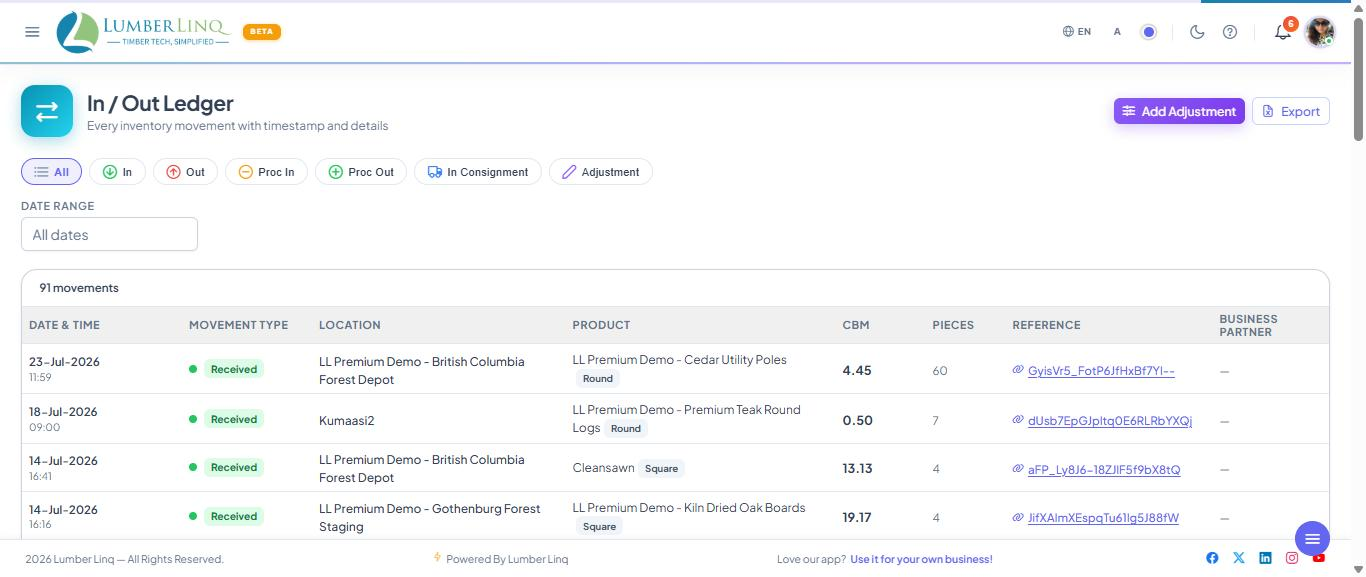This screenshot has width=1366, height=577.
Task: Filter by Out movements
Action: click(185, 172)
